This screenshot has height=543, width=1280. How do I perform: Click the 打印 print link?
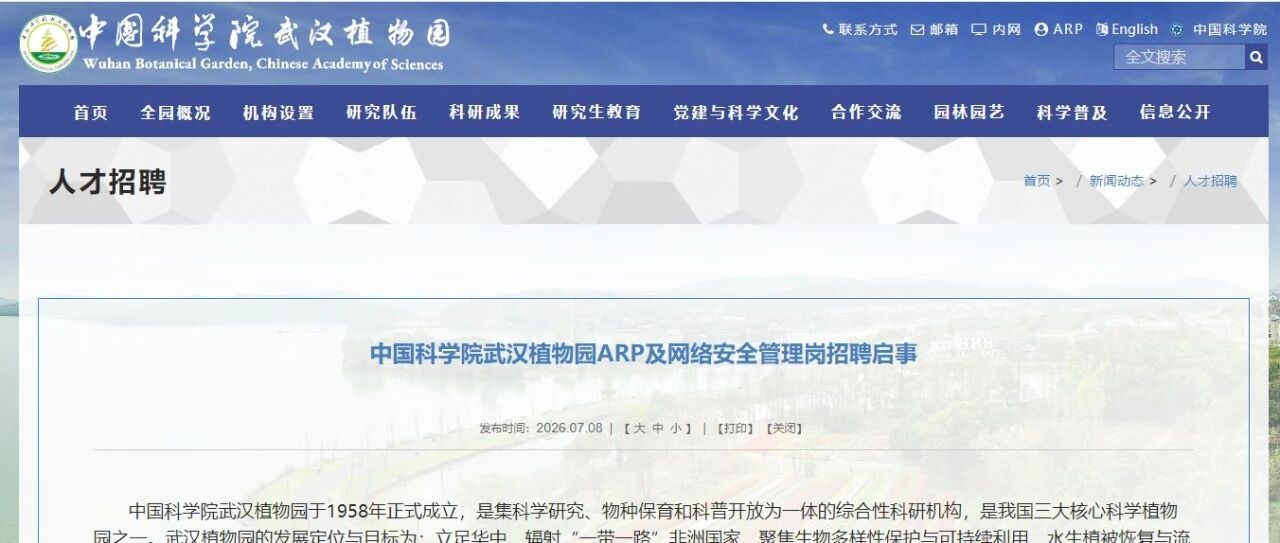tap(736, 428)
